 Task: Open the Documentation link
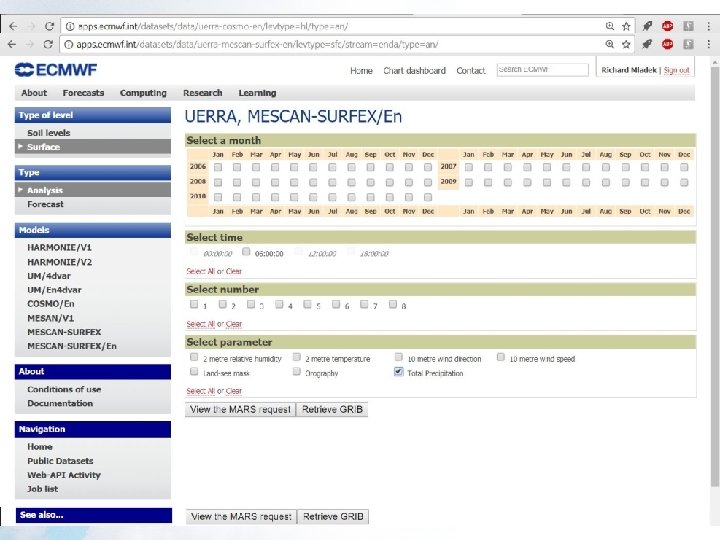tap(60, 403)
